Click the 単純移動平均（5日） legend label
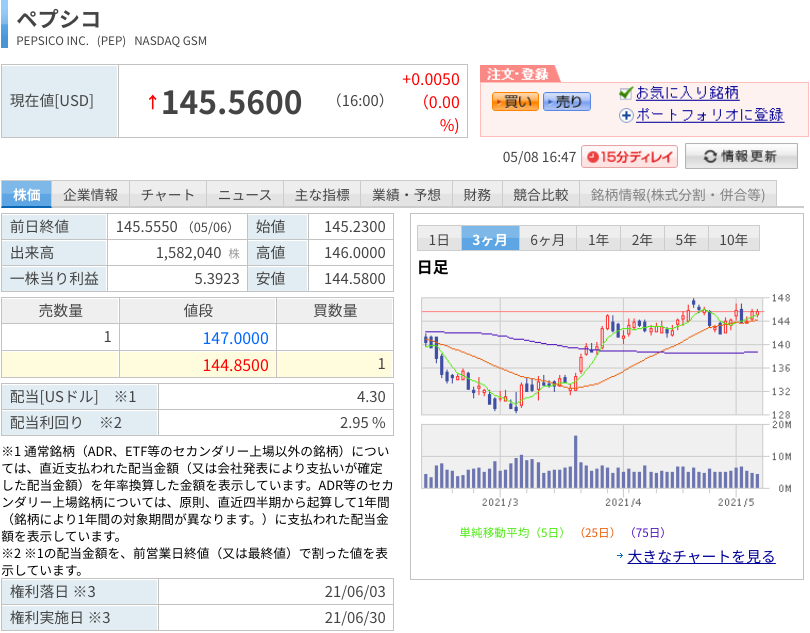Image resolution: width=810 pixels, height=633 pixels. [x=512, y=533]
